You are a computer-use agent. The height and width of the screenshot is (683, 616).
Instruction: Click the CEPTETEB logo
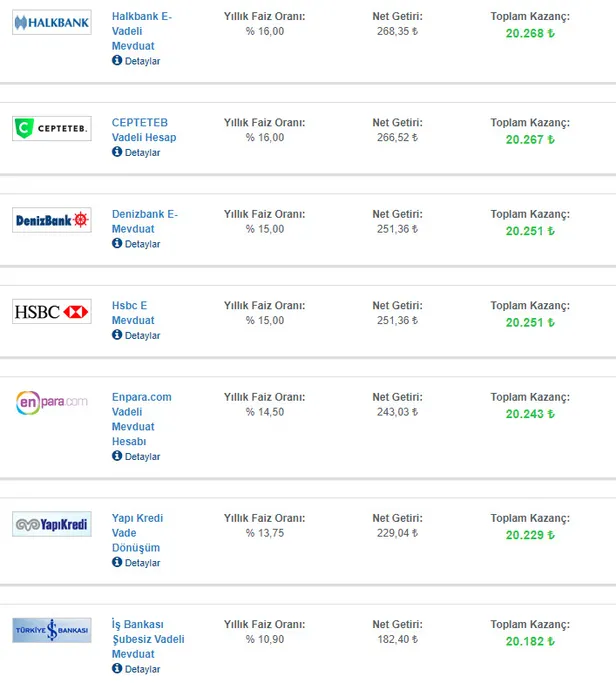coord(52,128)
